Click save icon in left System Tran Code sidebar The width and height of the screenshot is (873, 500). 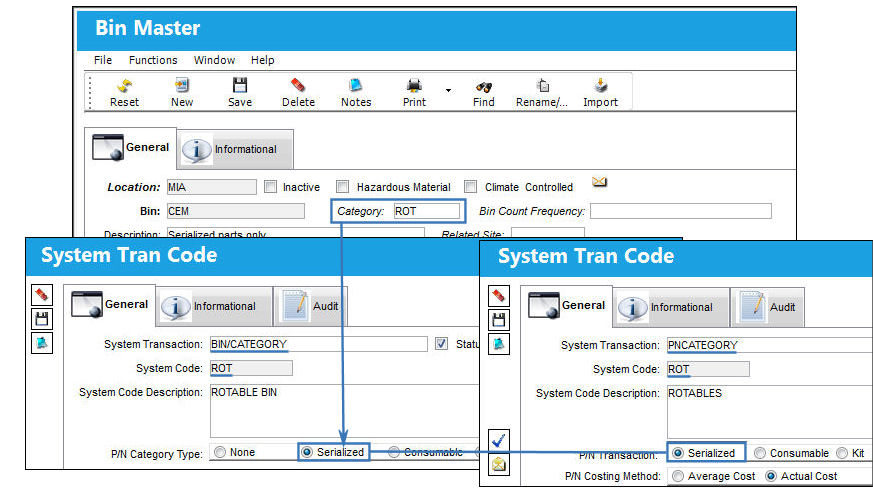[x=42, y=319]
